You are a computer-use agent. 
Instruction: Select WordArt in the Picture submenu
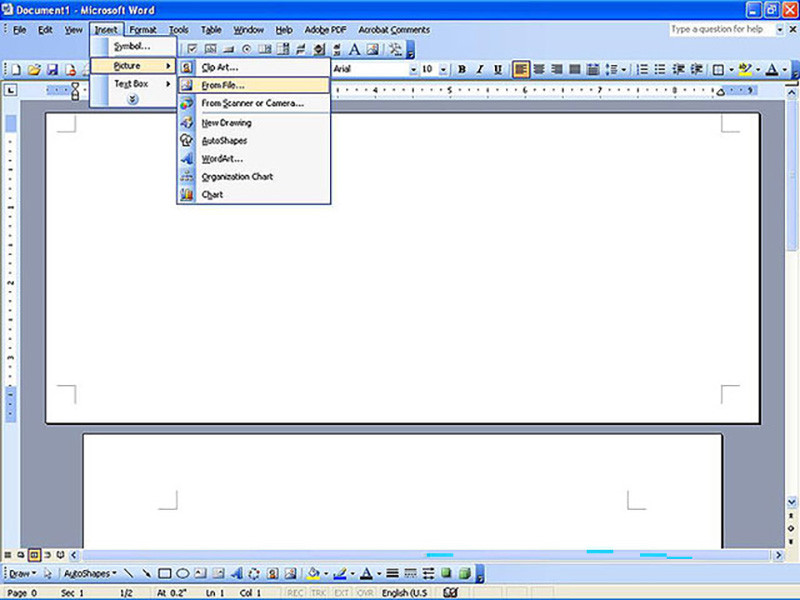pyautogui.click(x=254, y=158)
